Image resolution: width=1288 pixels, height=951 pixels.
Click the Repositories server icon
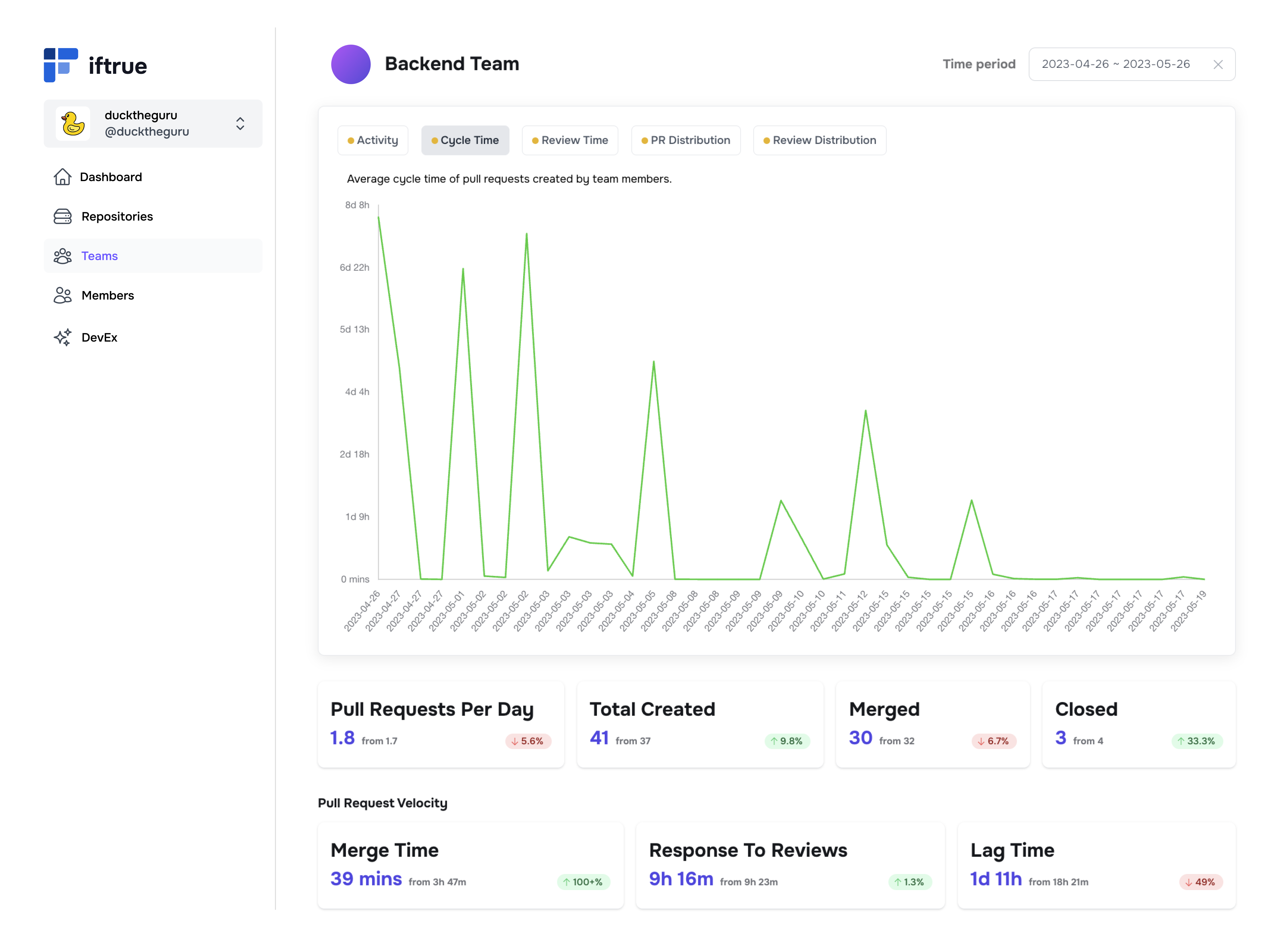coord(62,217)
